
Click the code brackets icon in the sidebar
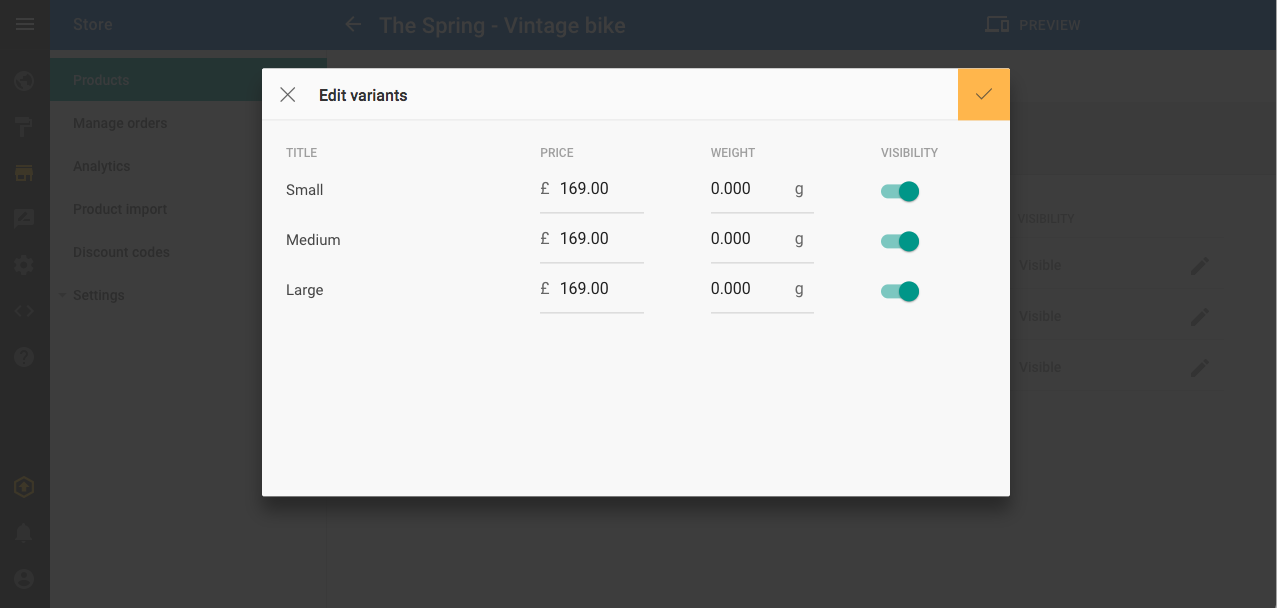point(25,310)
